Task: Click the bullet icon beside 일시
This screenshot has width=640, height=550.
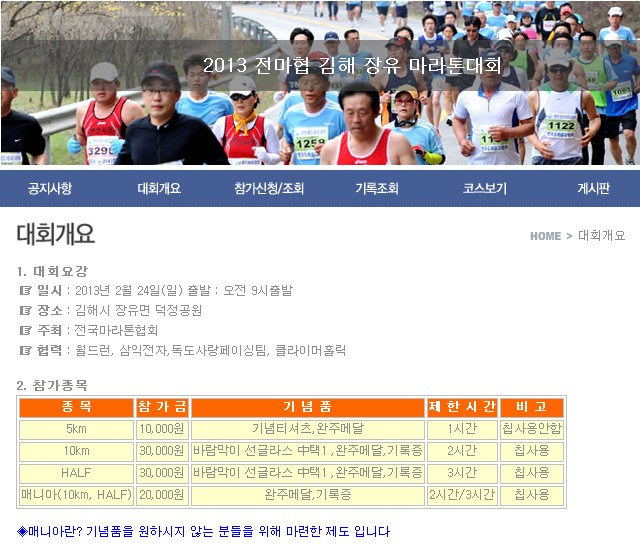Action: pos(25,291)
